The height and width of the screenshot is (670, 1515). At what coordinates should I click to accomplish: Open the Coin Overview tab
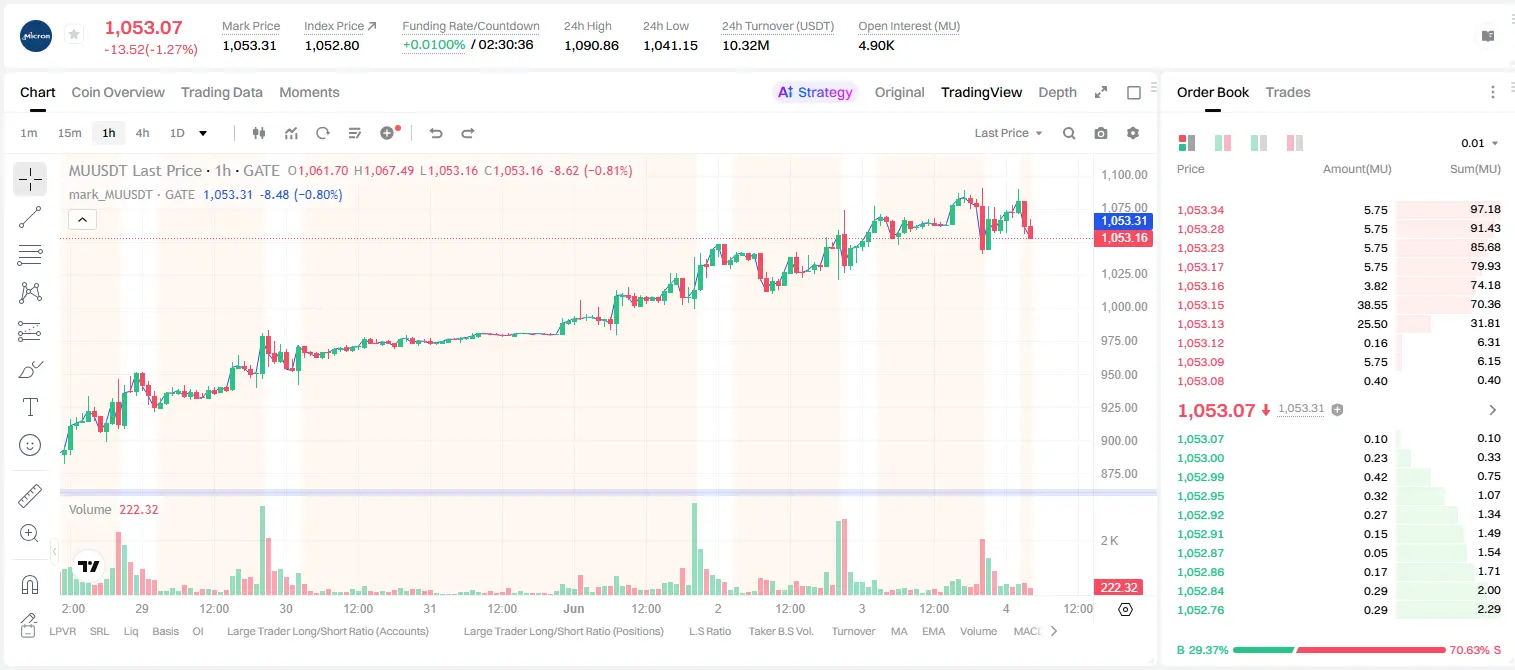(118, 92)
